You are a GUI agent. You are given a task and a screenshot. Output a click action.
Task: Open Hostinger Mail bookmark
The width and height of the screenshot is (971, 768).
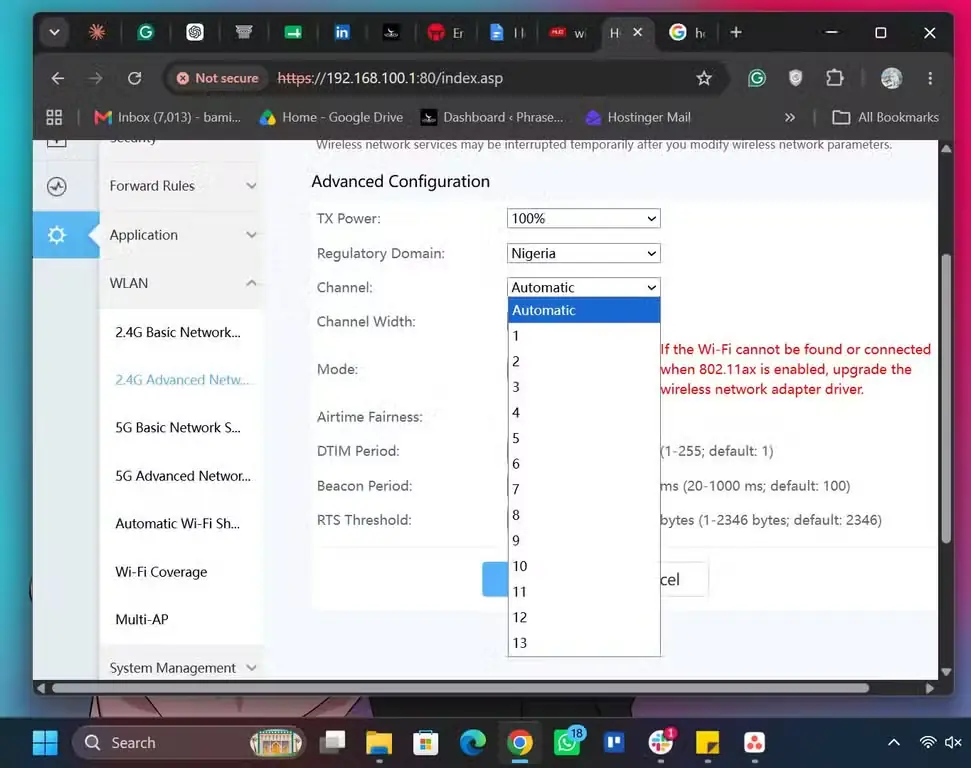pyautogui.click(x=638, y=117)
